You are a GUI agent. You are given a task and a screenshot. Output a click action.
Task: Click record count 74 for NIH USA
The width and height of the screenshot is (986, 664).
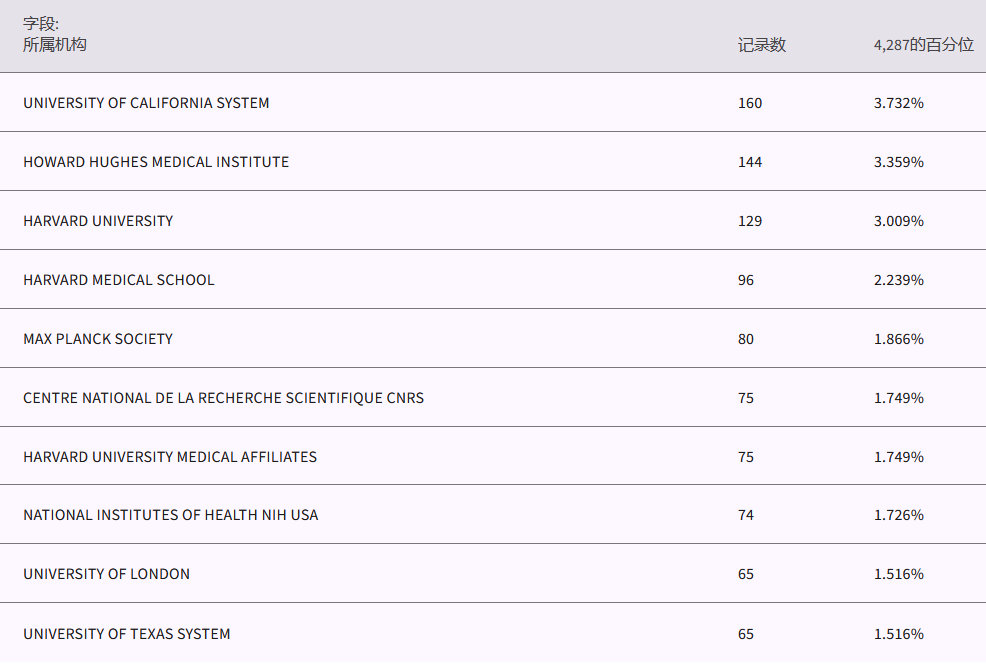click(x=746, y=515)
